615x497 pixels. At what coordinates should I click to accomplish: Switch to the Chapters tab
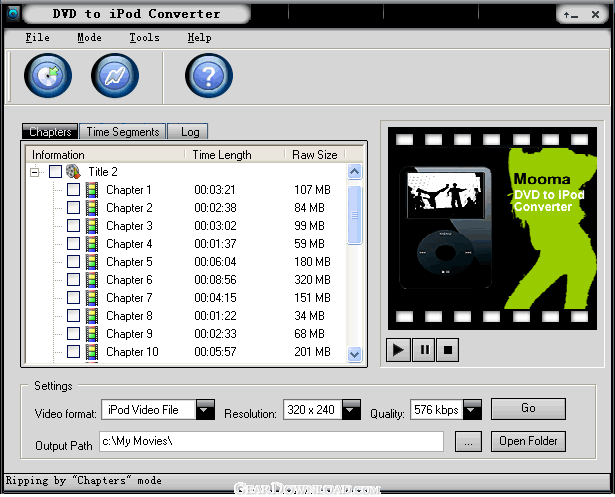(50, 131)
